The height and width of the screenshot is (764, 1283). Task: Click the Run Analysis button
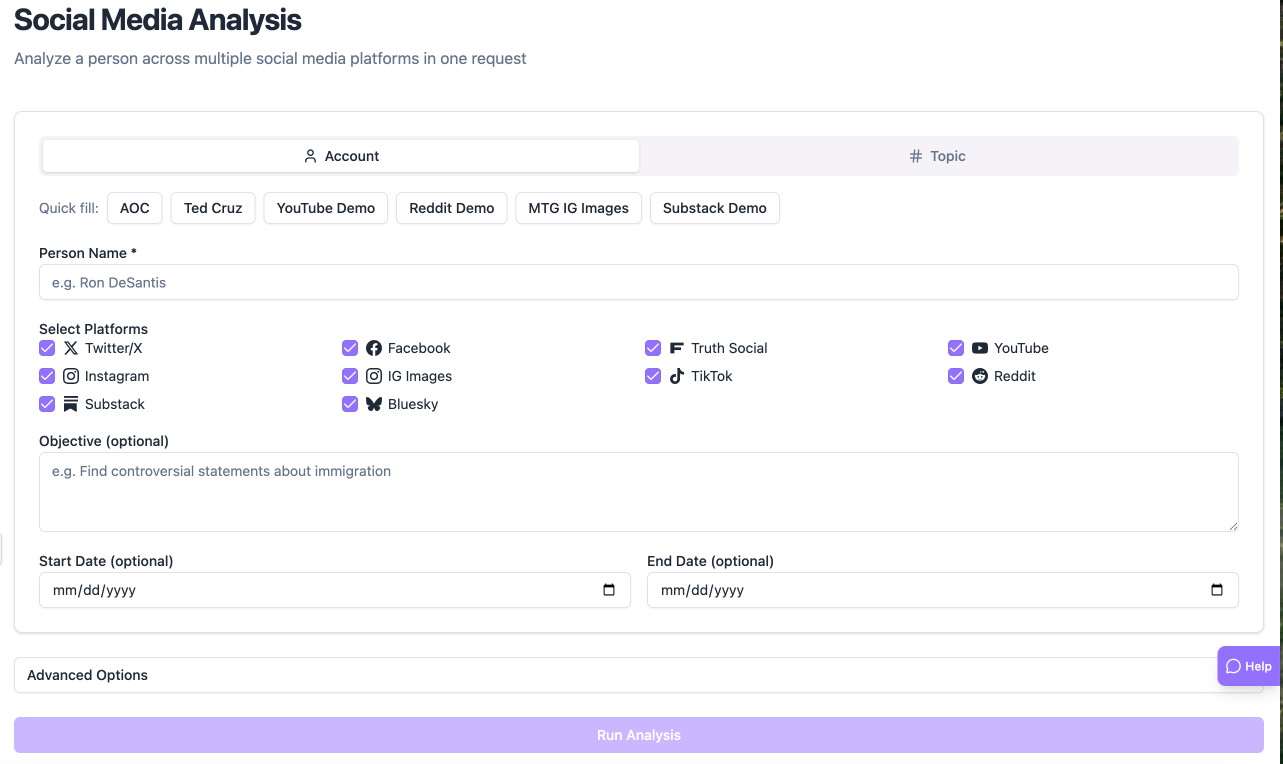click(x=638, y=735)
